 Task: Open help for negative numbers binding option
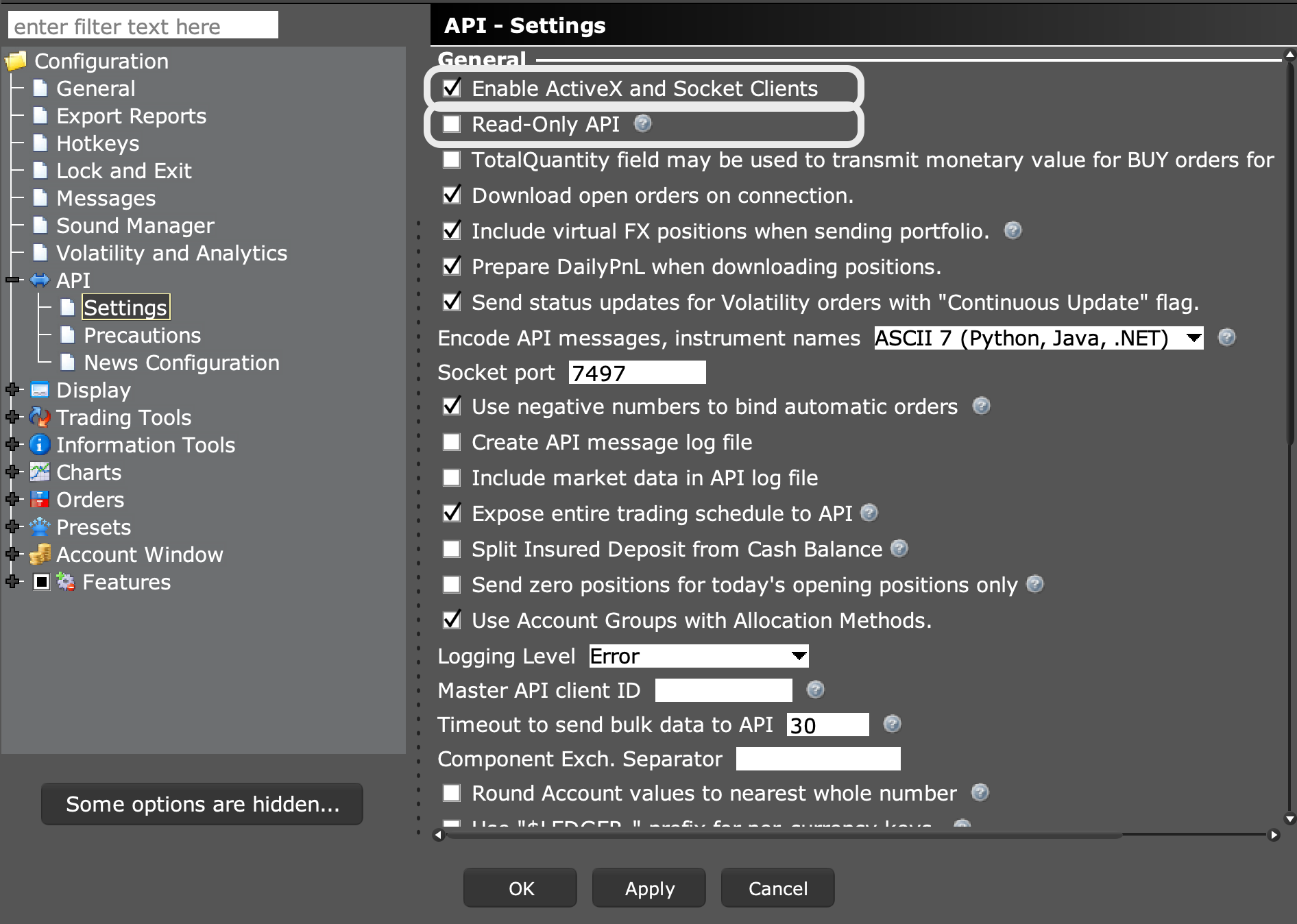click(982, 406)
